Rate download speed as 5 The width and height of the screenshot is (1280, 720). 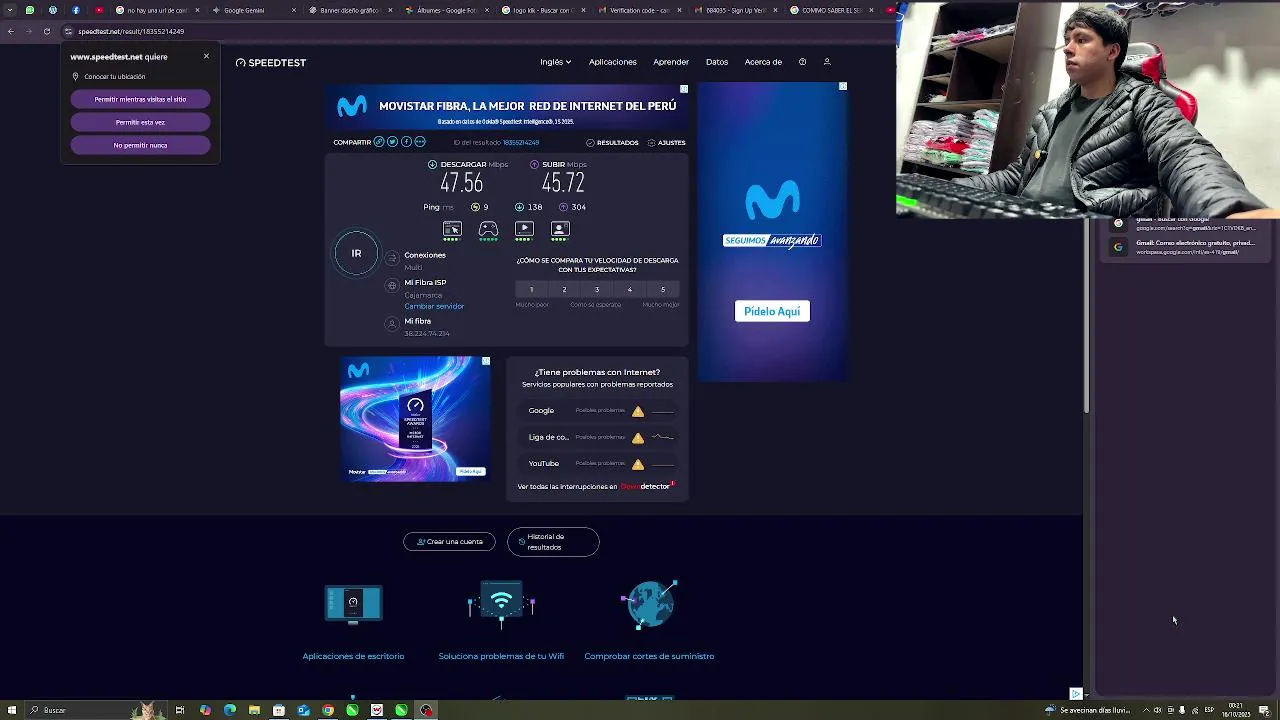[x=662, y=290]
